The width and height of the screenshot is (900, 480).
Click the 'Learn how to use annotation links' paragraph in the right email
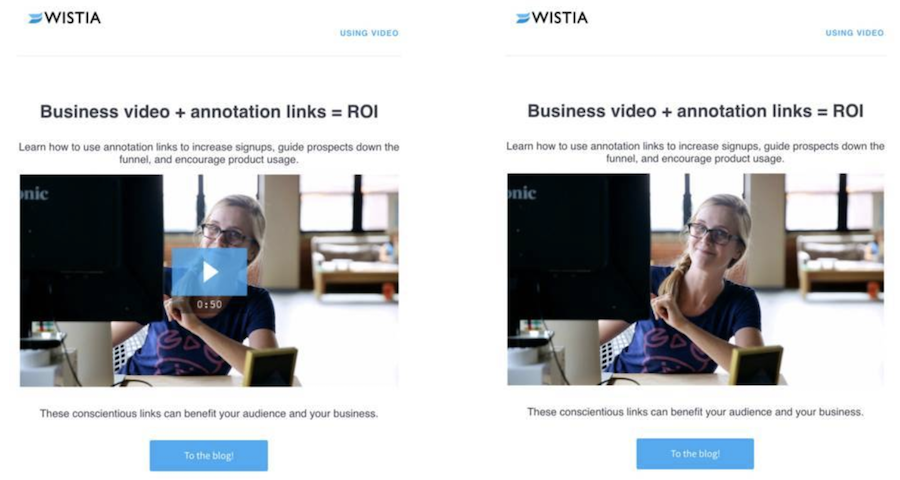(695, 152)
